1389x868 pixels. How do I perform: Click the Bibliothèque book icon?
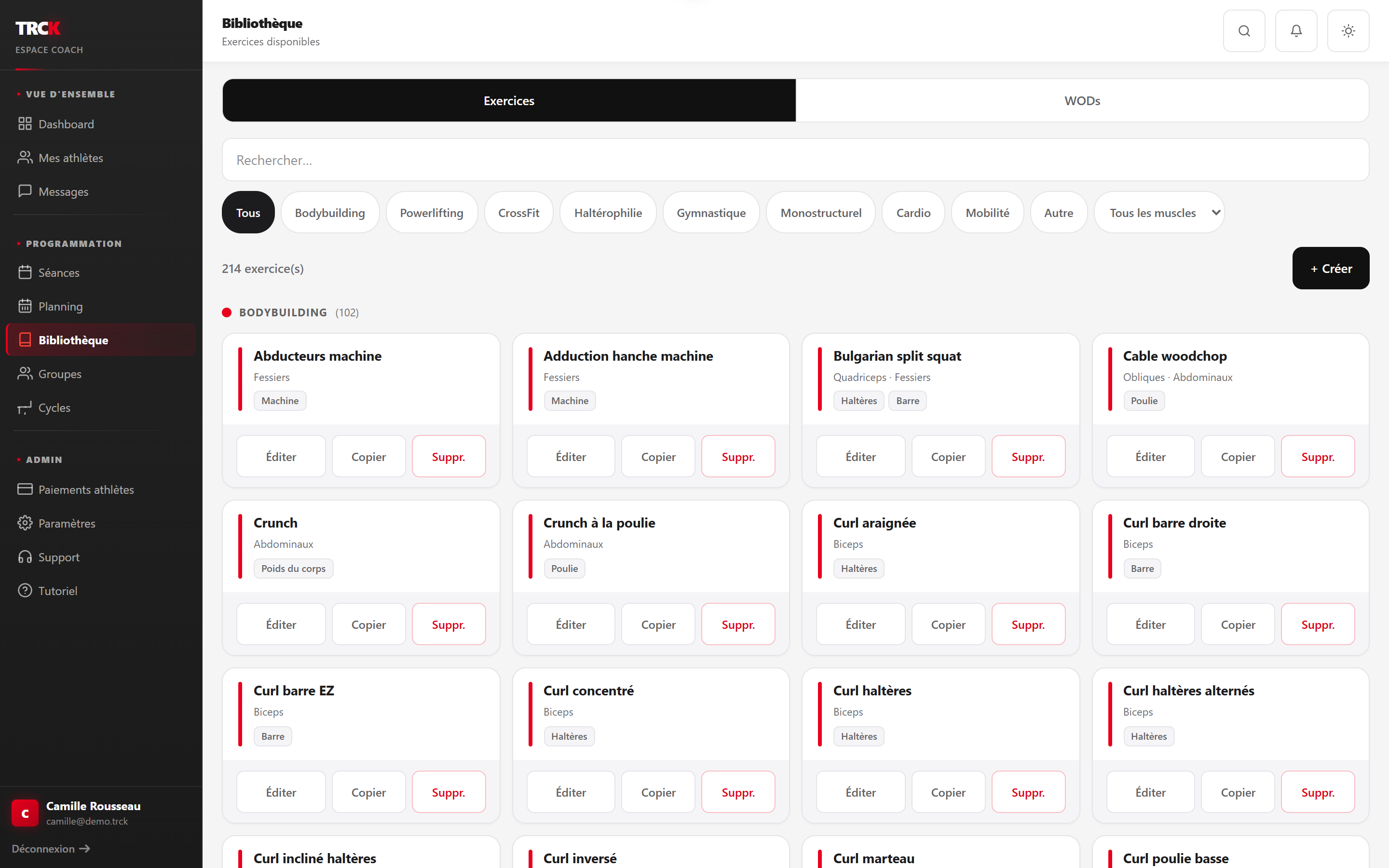coord(25,340)
